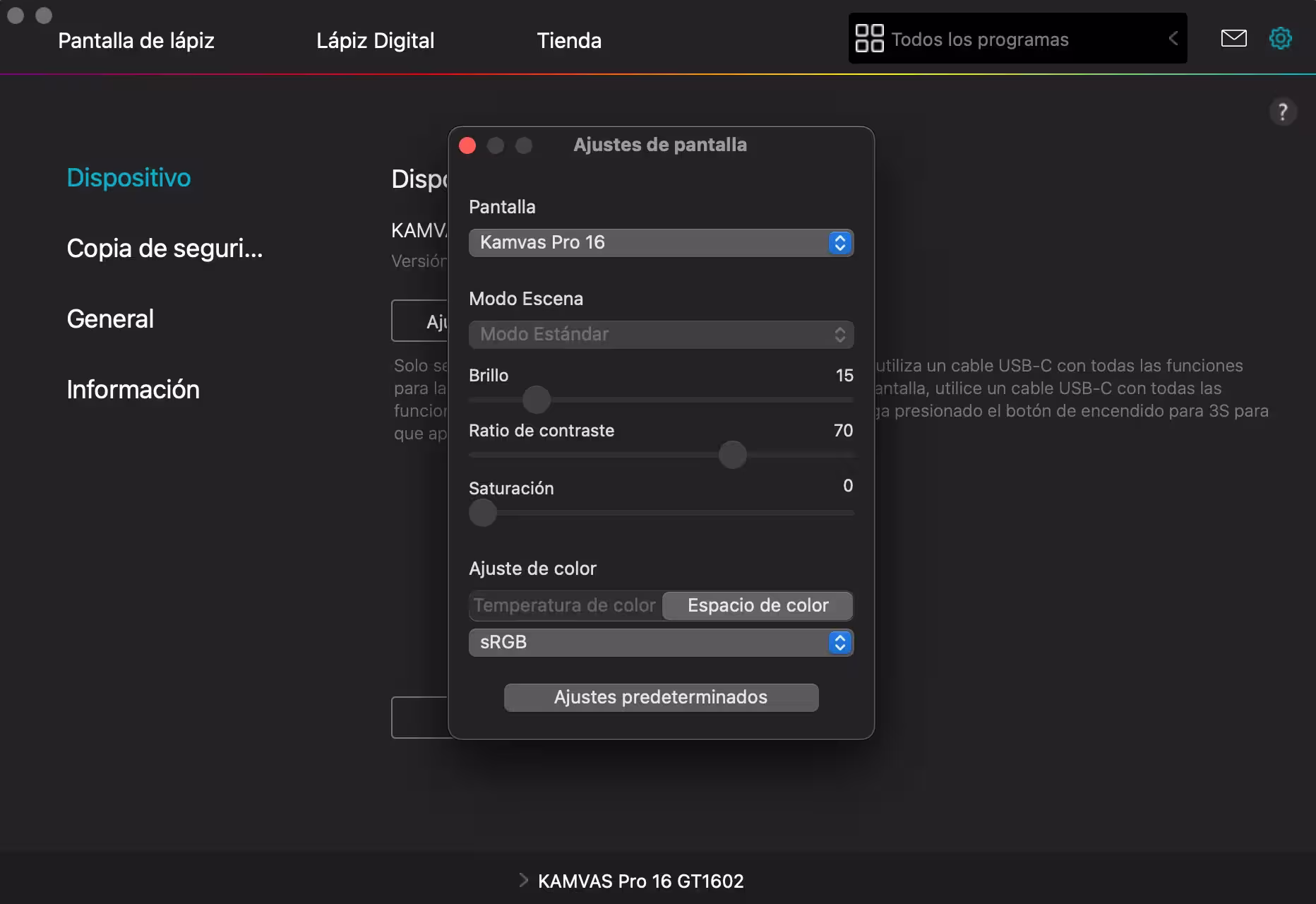
Task: Click the Ajustes de pantalla title text
Action: tap(660, 145)
